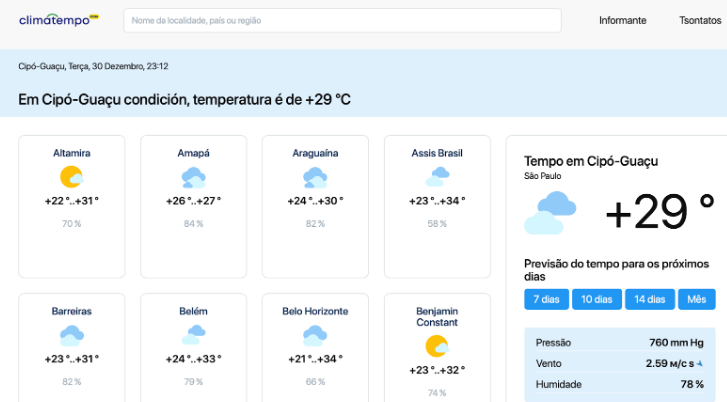Select the Mês forecast button

pyautogui.click(x=697, y=299)
